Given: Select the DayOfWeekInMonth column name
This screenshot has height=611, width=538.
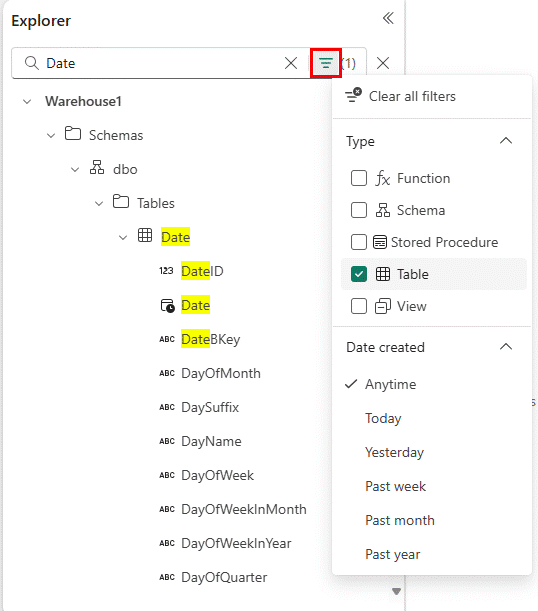Looking at the screenshot, I should [x=244, y=509].
